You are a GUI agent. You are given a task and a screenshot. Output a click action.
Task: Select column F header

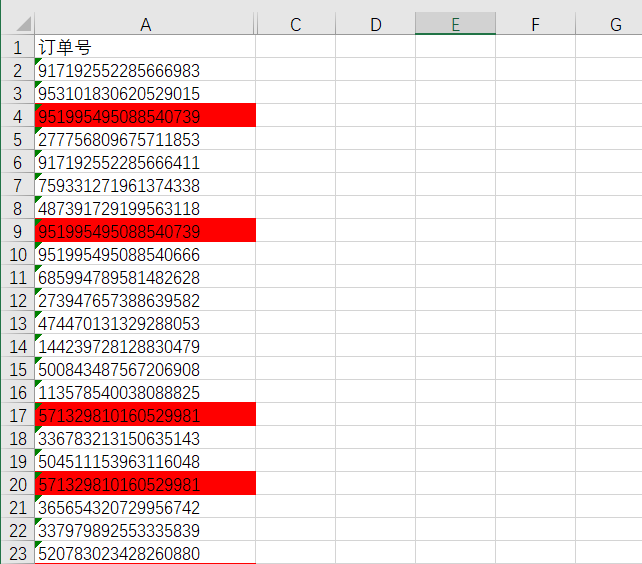tap(535, 25)
